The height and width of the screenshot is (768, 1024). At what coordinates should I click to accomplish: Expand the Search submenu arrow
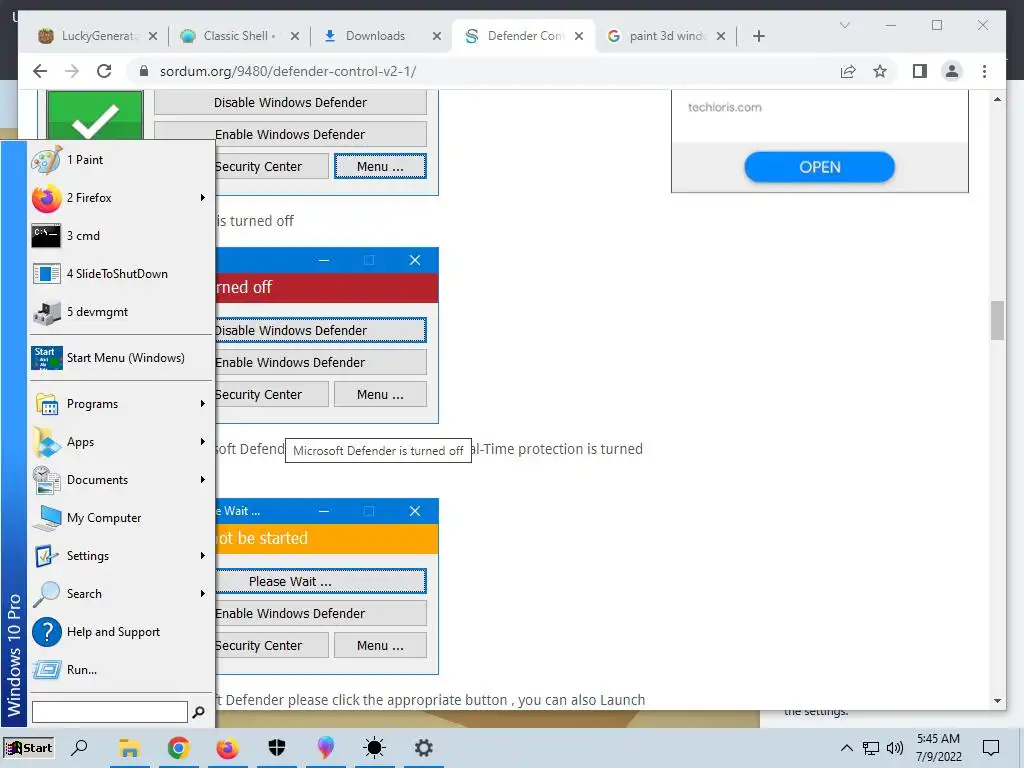pos(202,594)
